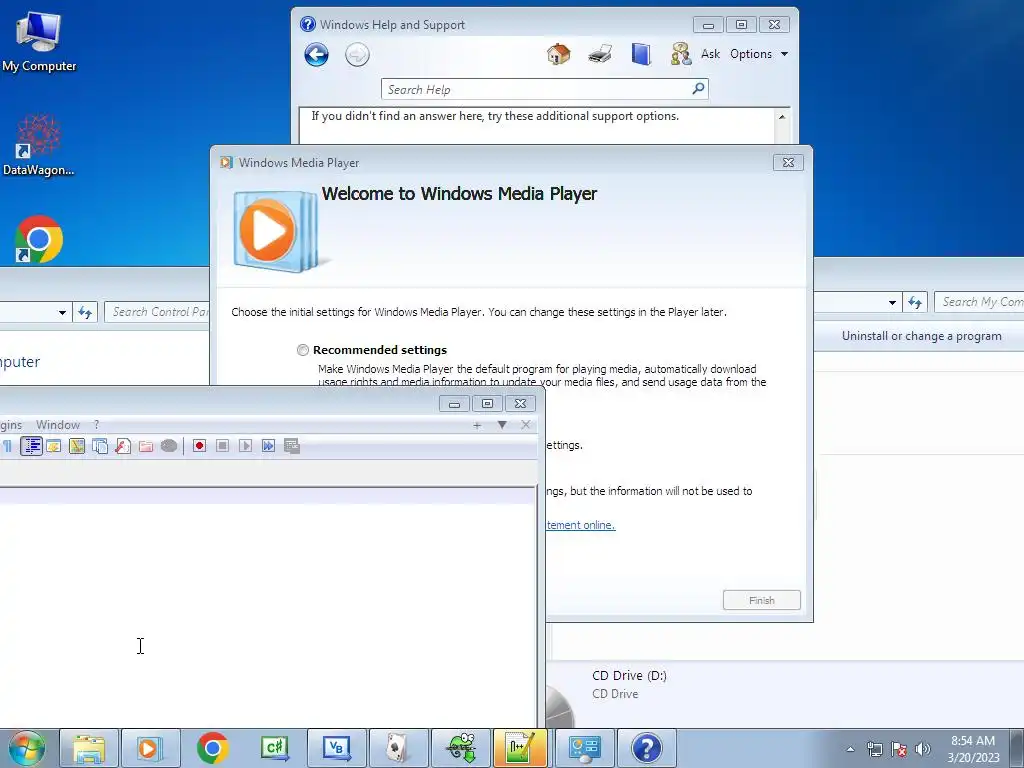Open the VB taskbar icon

coord(336,748)
